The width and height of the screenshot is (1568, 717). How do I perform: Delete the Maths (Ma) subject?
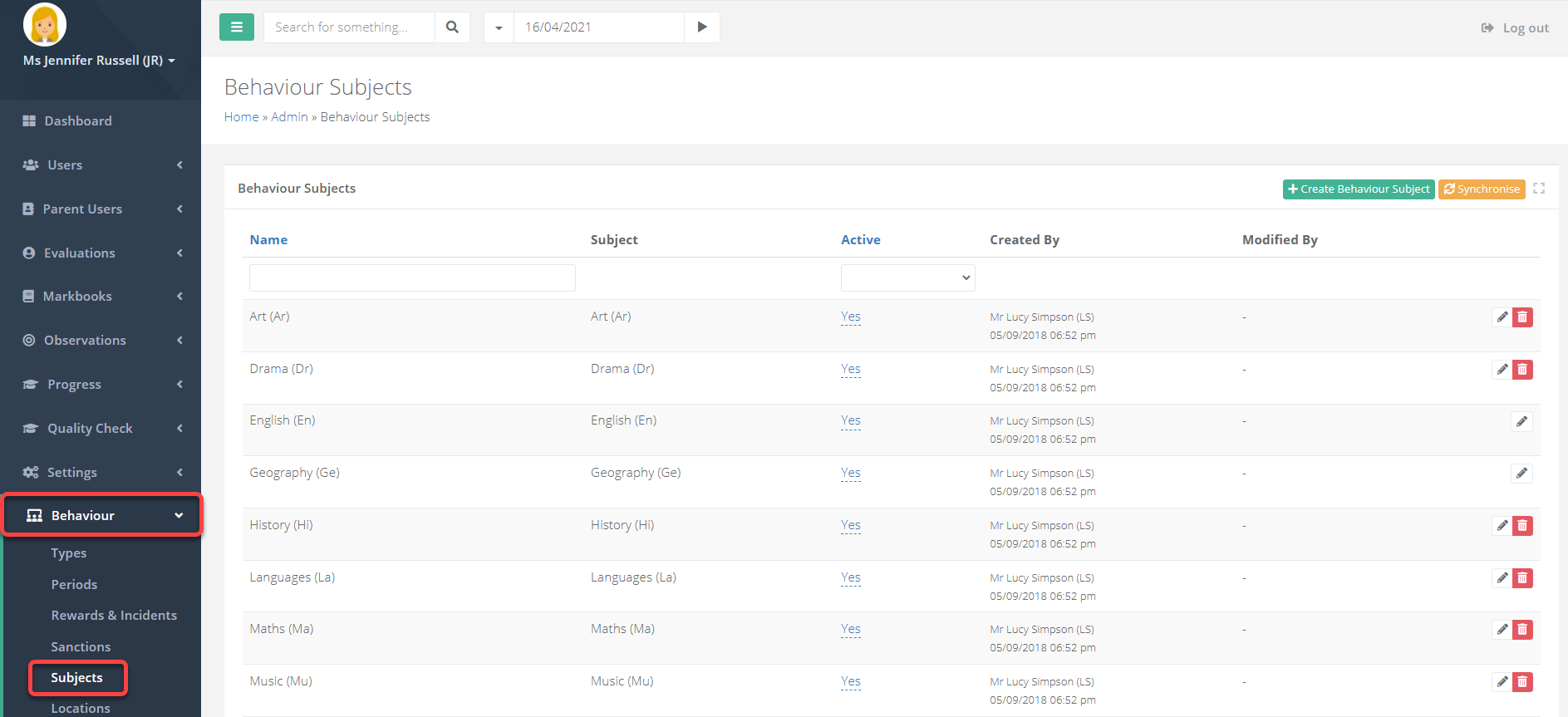(x=1522, y=630)
